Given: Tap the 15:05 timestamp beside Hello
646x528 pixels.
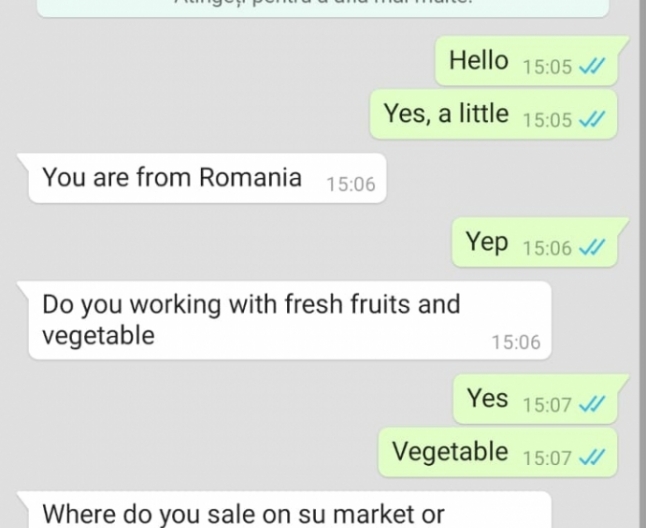Looking at the screenshot, I should point(548,67).
